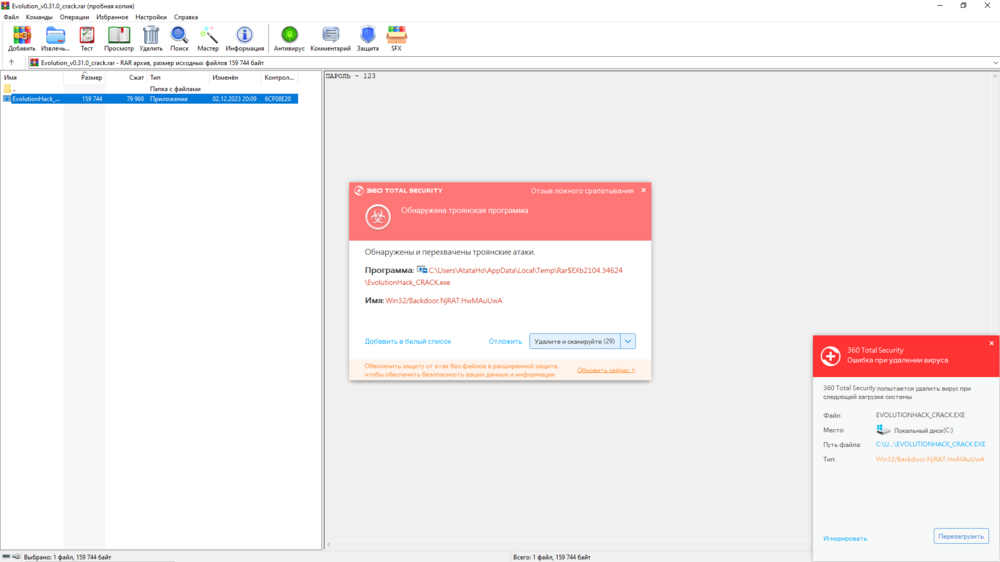The image size is (1000, 562).
Task: Sort by the Имя column header
Action: (x=32, y=77)
